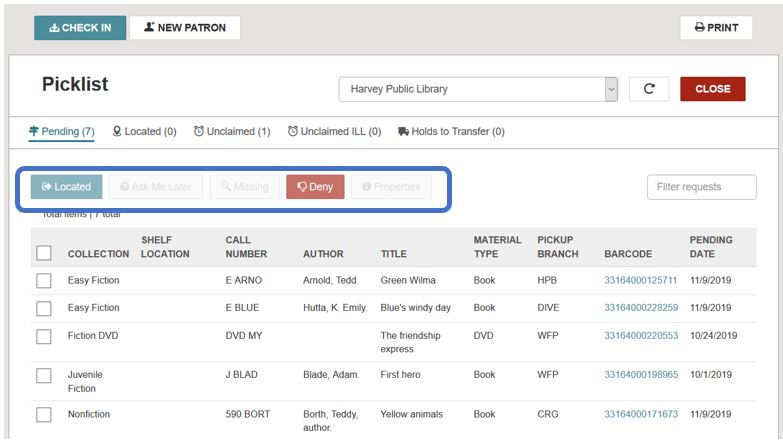Click author Arnold, Tedd.
Screen dimensions: 783x445
pyautogui.click(x=331, y=280)
